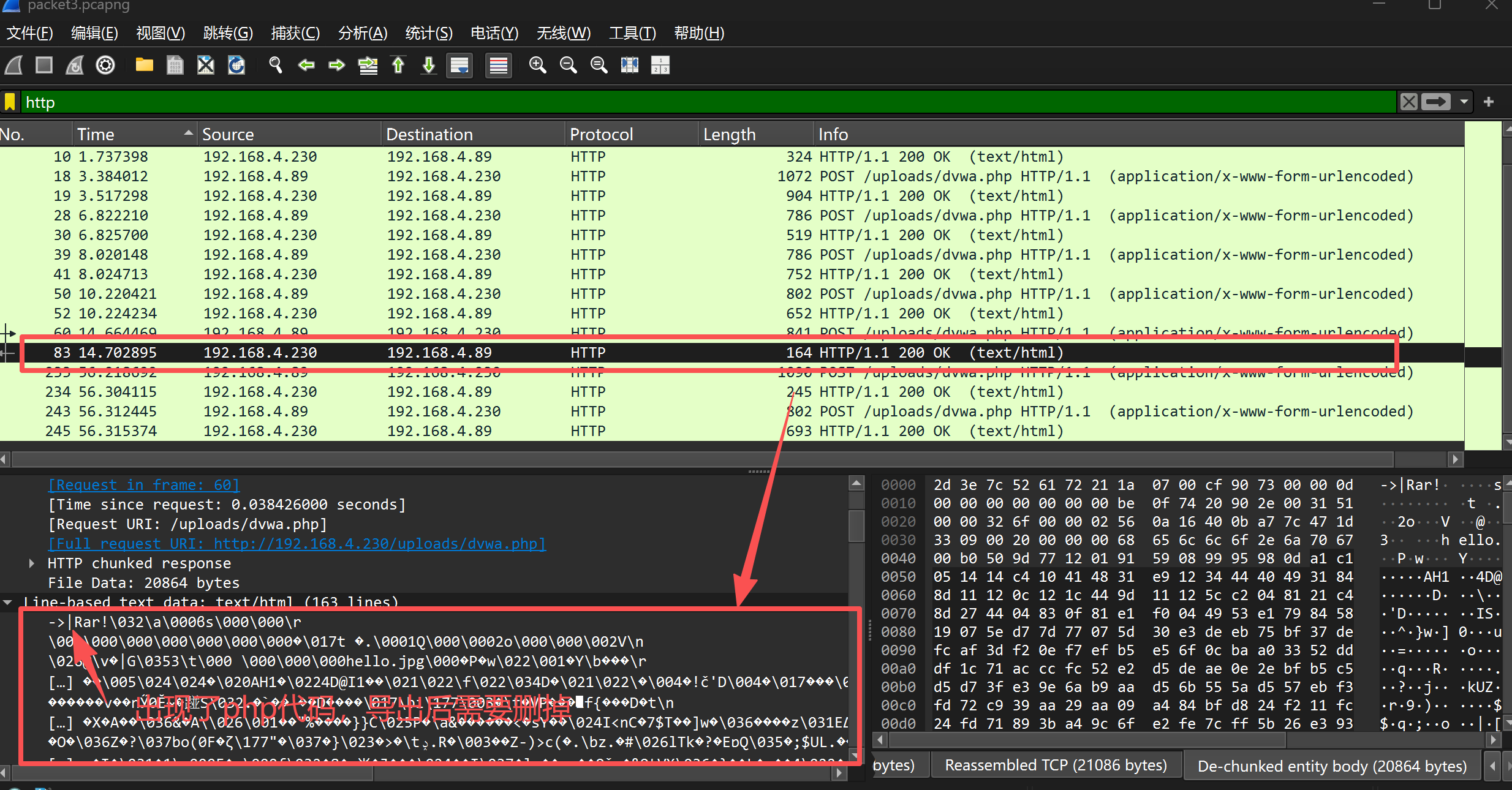Image resolution: width=1512 pixels, height=790 pixels.
Task: Follow the Full request URI link
Action: (x=297, y=543)
